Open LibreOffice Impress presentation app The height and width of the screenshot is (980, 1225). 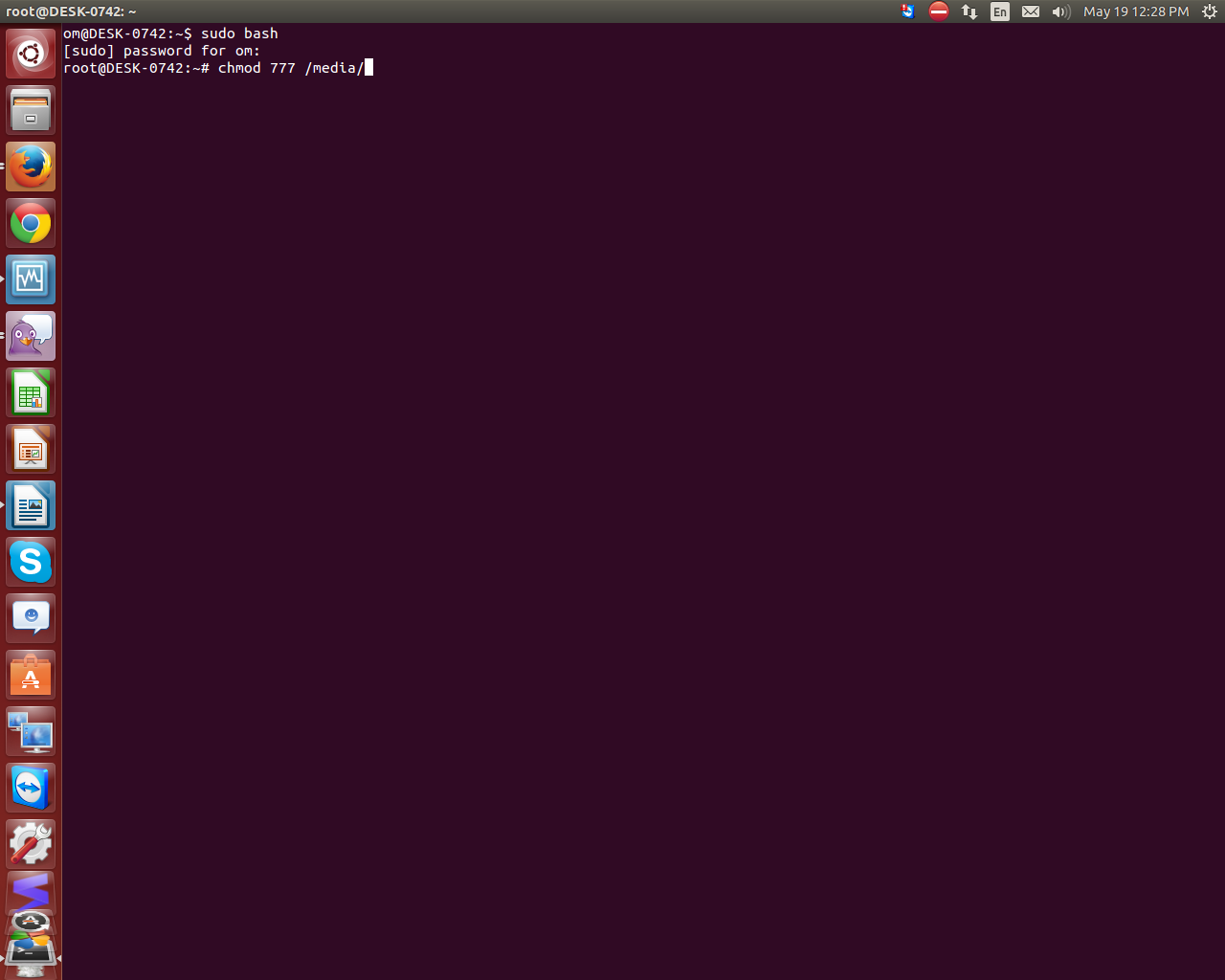(30, 448)
